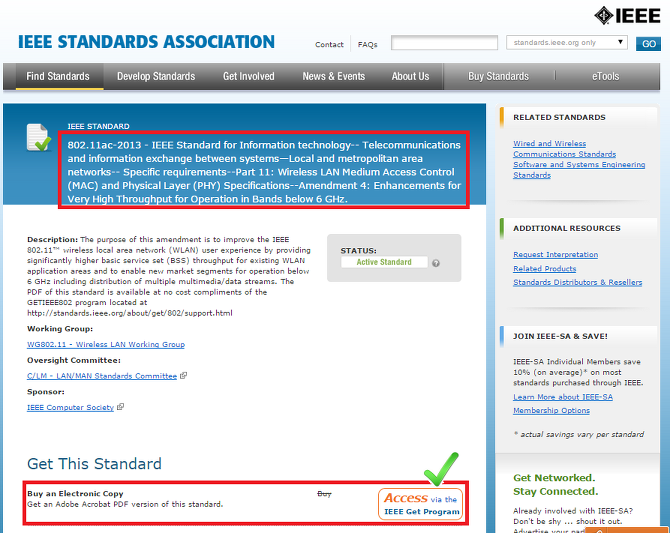Viewport: 670px width, 533px height.
Task: Open C/LM LAN/MAN Standards Committee link
Action: (x=102, y=376)
